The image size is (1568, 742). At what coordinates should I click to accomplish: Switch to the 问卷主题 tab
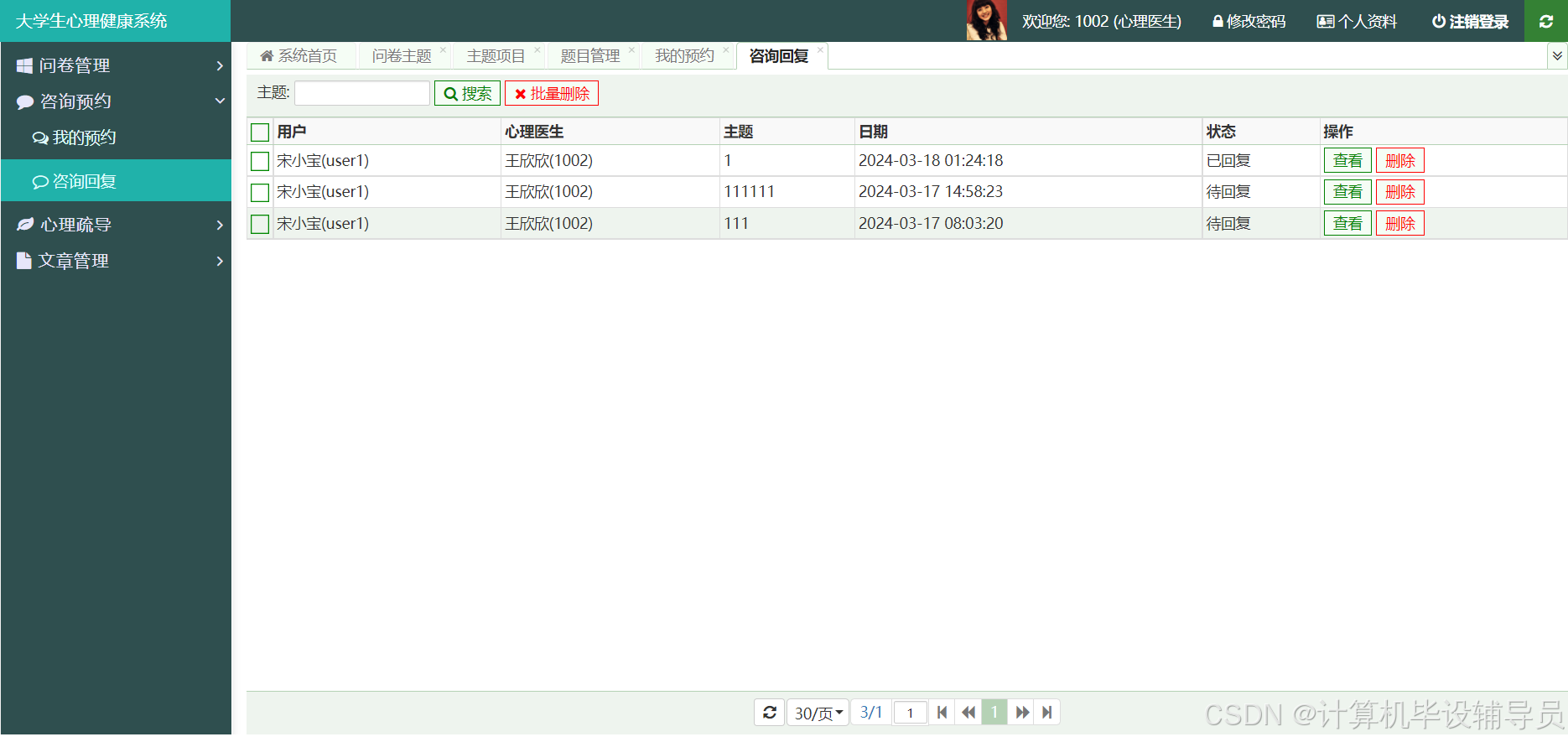402,55
